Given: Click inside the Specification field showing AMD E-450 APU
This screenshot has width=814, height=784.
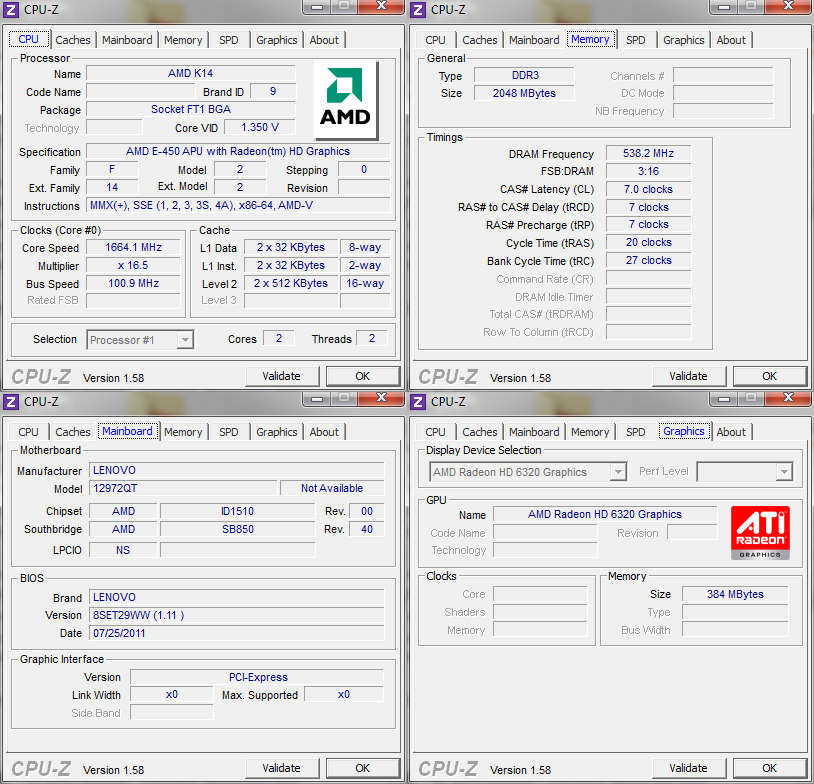Looking at the screenshot, I should (237, 152).
